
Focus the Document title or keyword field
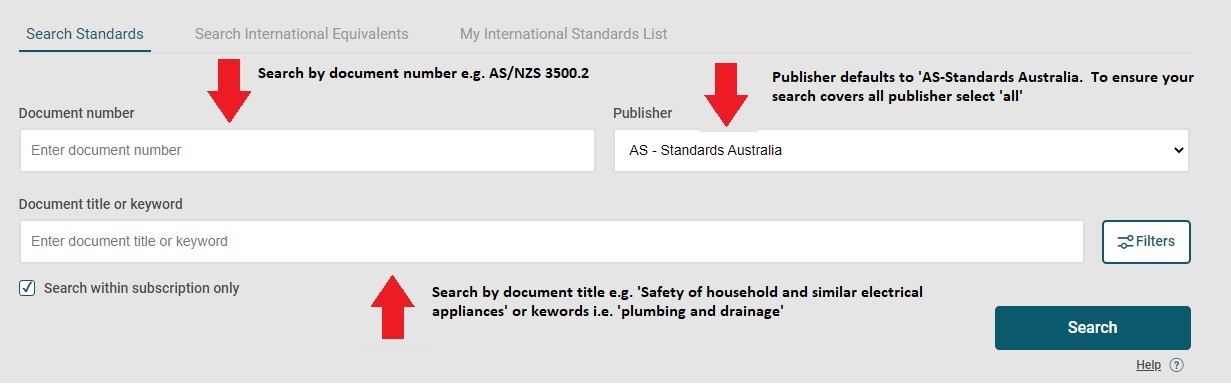[551, 242]
